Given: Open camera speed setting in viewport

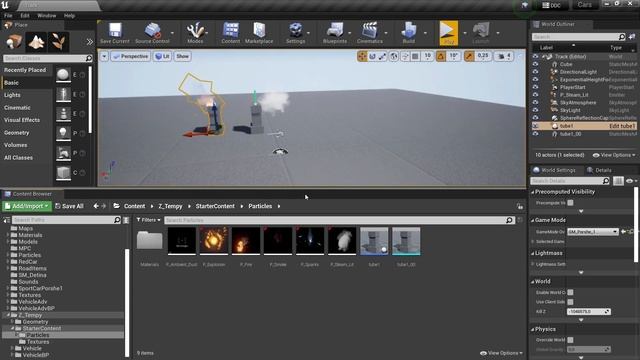Looking at the screenshot, I should [x=504, y=56].
